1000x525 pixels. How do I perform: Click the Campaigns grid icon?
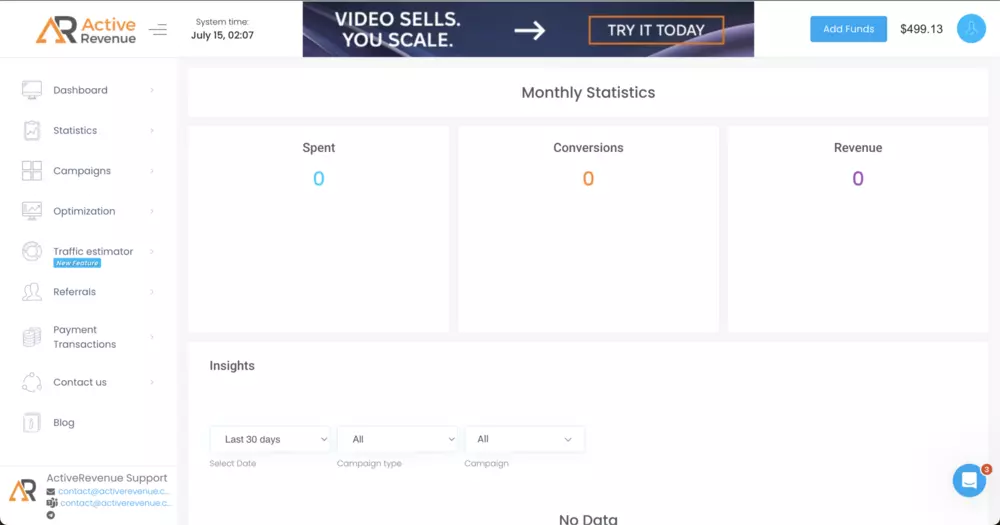(31, 170)
